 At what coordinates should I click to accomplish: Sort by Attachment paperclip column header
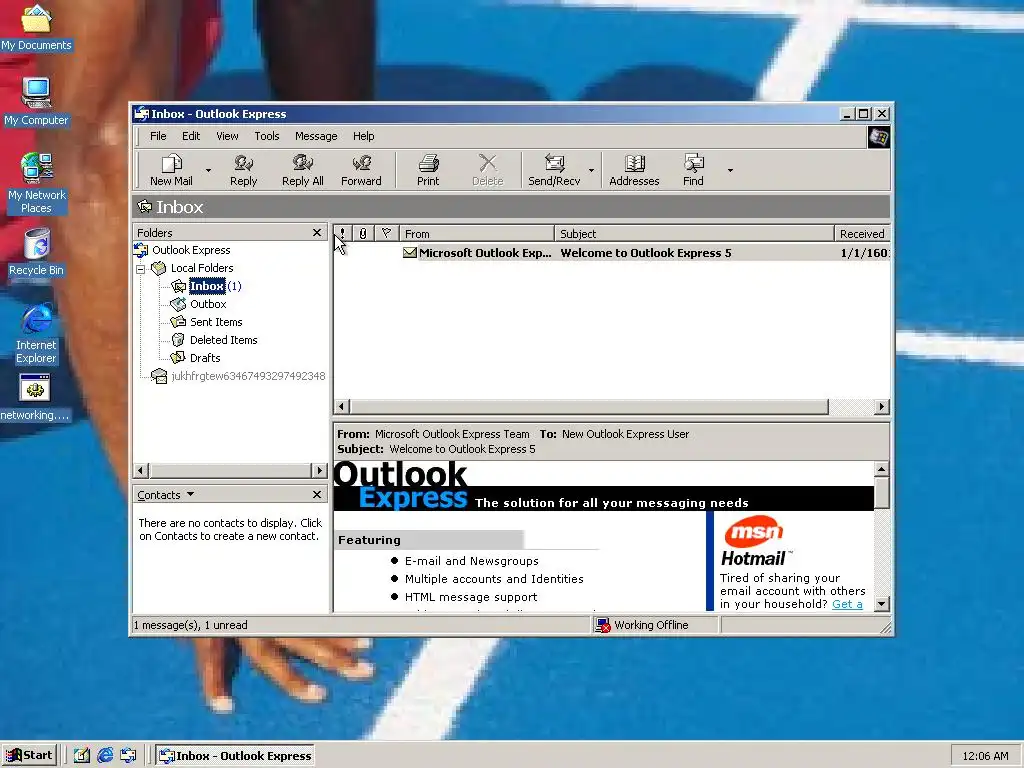363,233
